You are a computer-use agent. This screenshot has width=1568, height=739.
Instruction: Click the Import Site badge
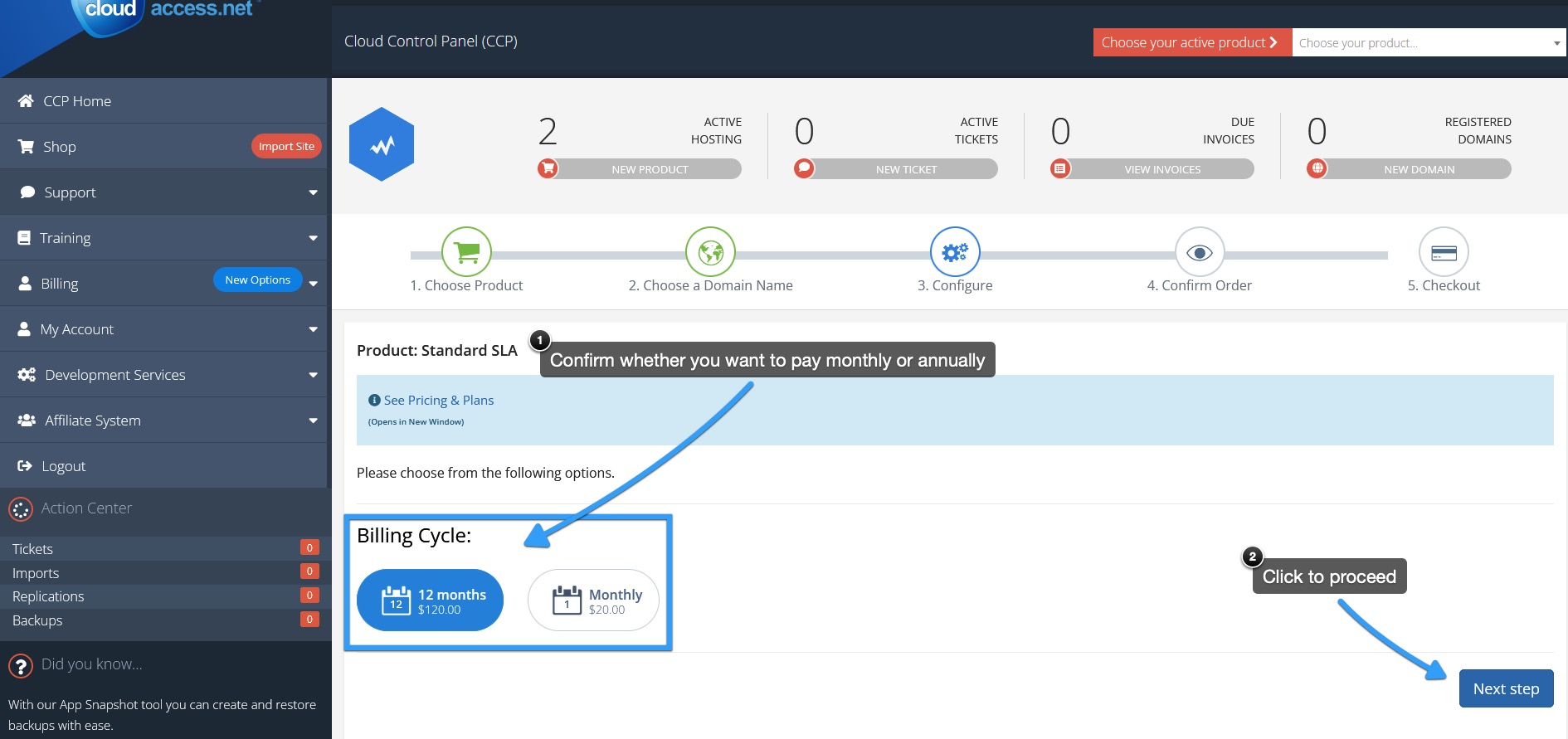(x=286, y=146)
